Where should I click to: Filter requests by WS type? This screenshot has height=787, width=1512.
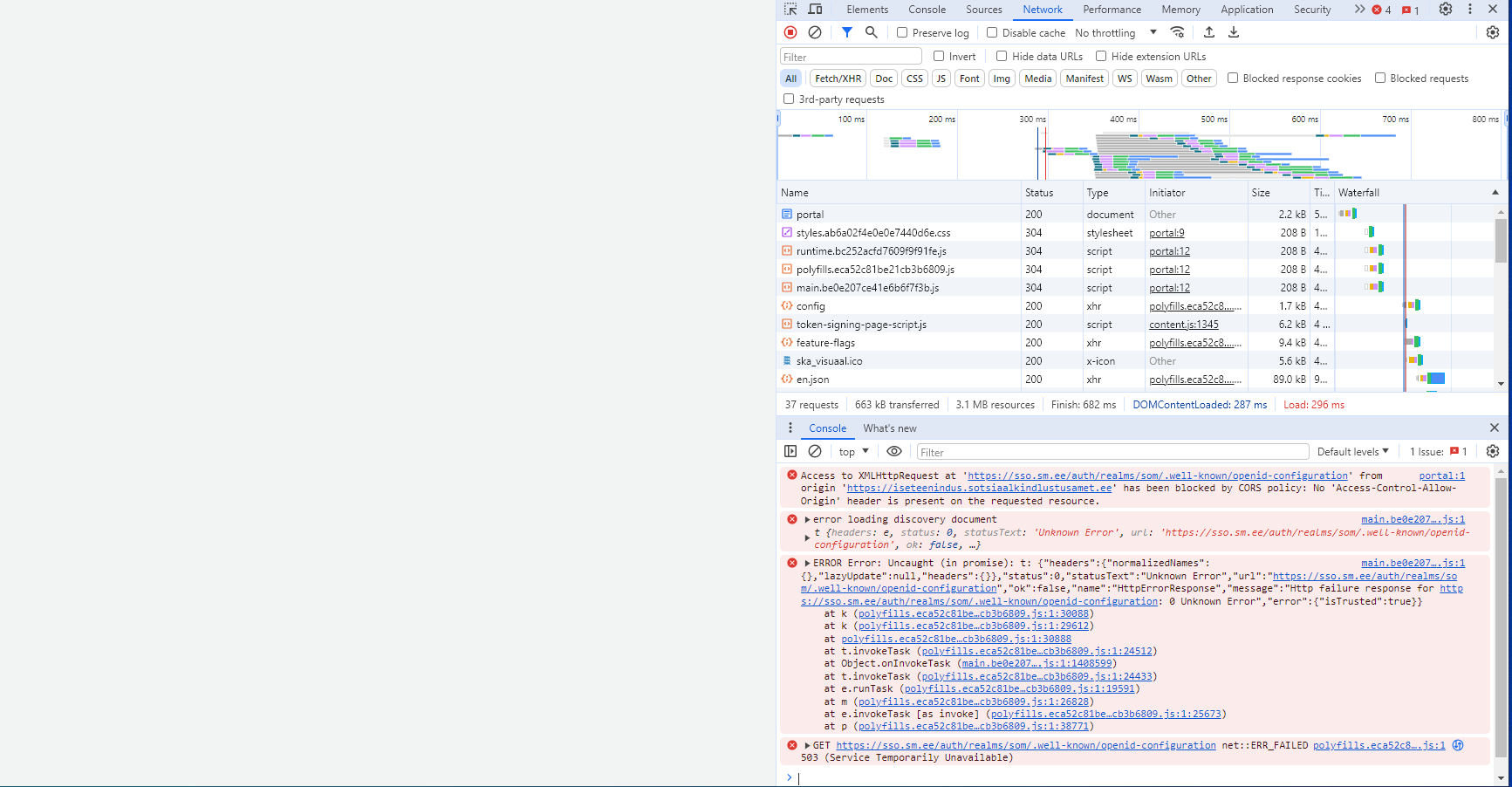pos(1125,79)
